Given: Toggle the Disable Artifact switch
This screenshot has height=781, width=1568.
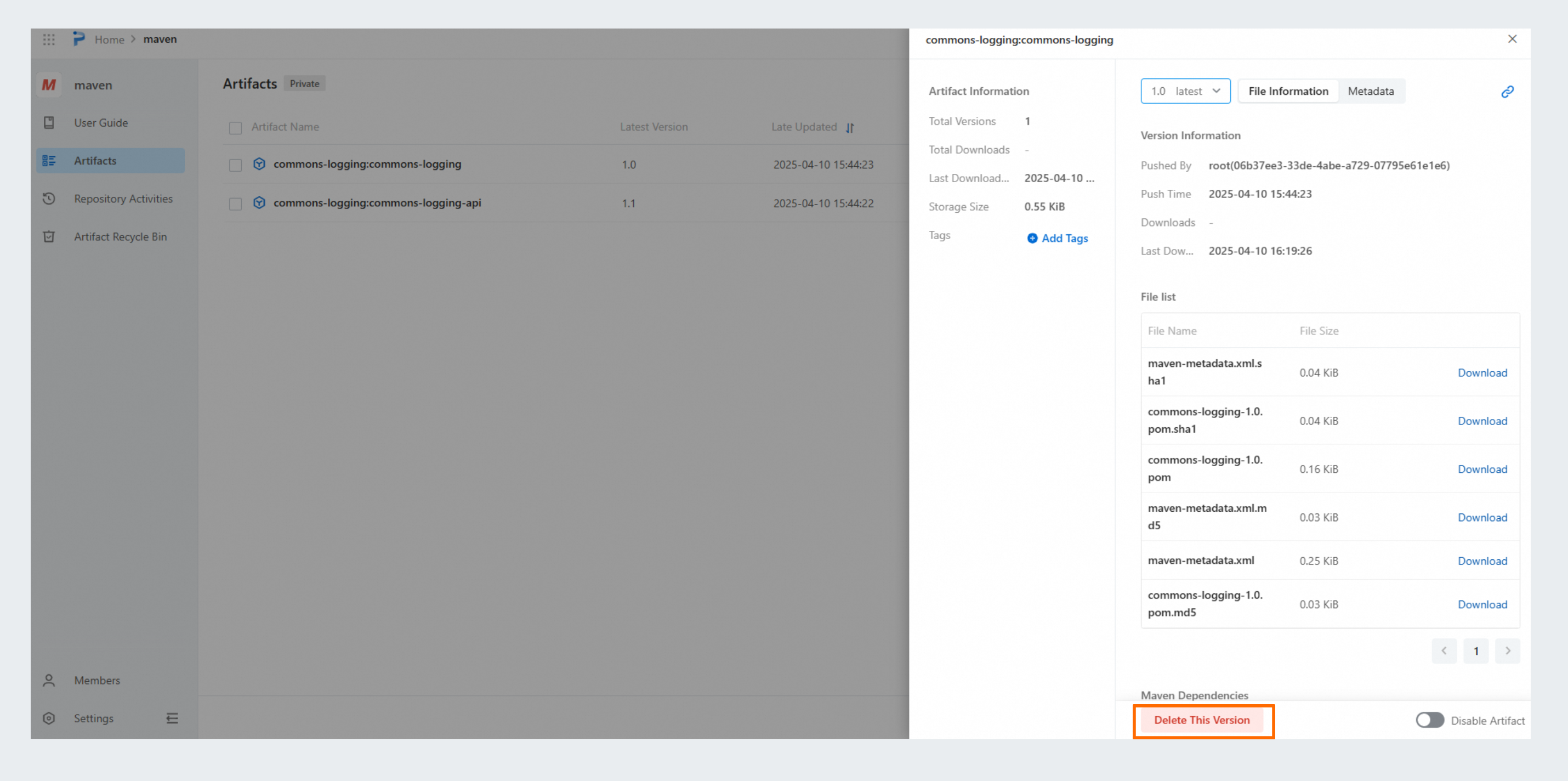Looking at the screenshot, I should point(1429,720).
